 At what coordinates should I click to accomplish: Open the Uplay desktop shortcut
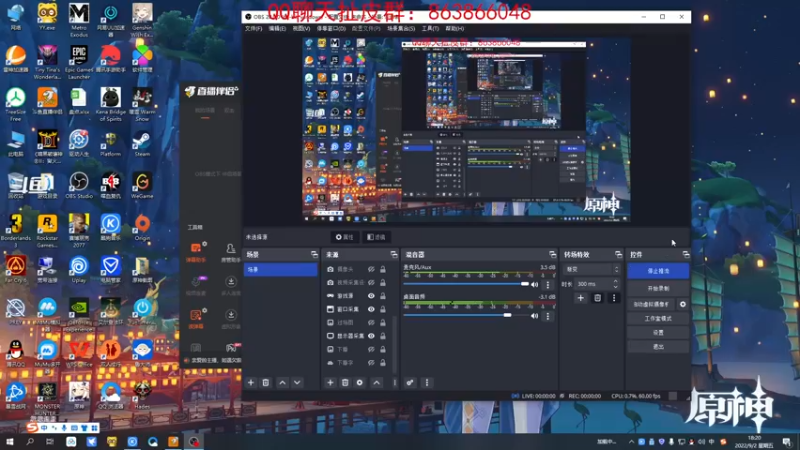79,269
